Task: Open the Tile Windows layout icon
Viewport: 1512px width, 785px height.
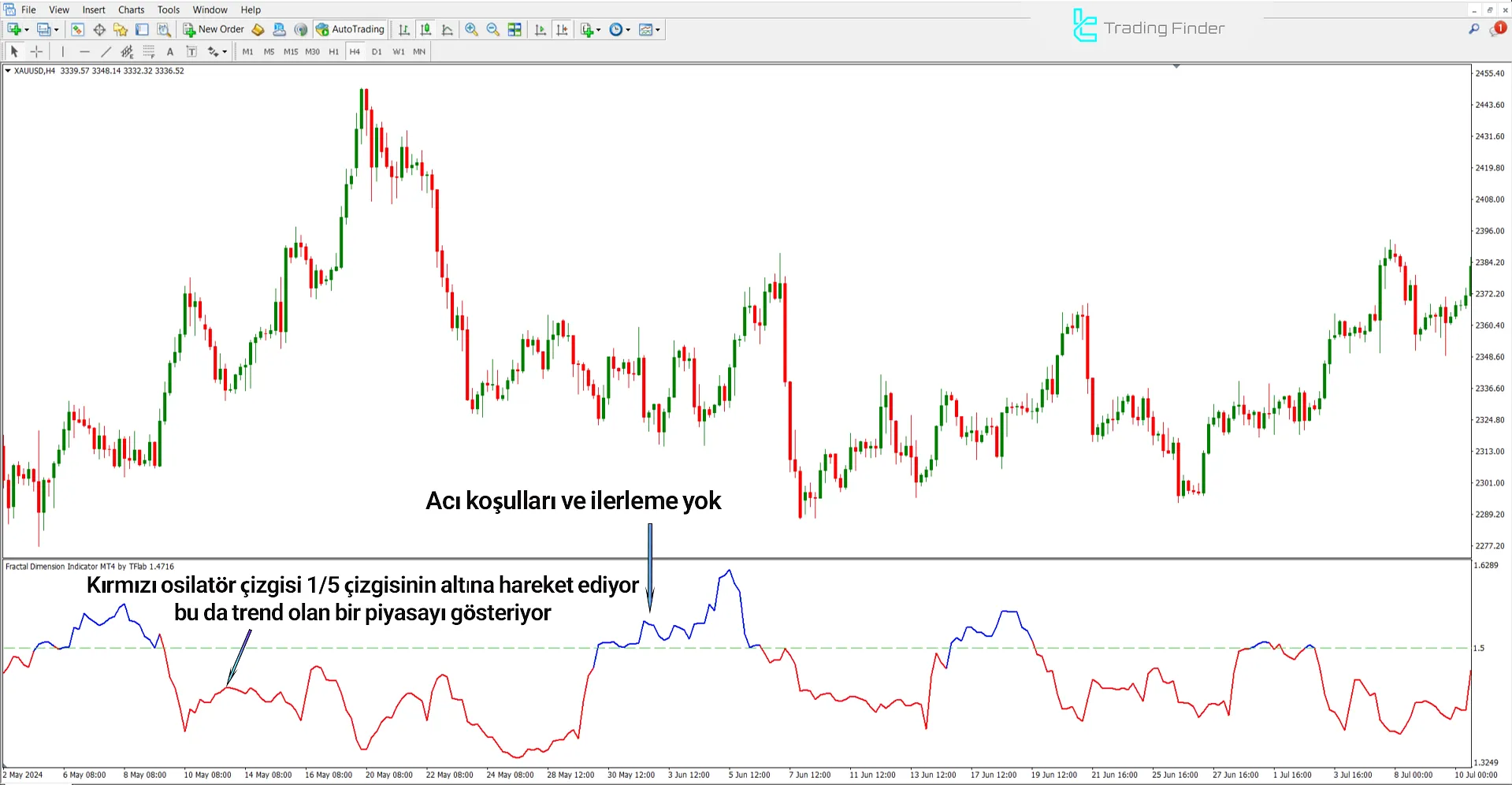Action: pyautogui.click(x=515, y=30)
